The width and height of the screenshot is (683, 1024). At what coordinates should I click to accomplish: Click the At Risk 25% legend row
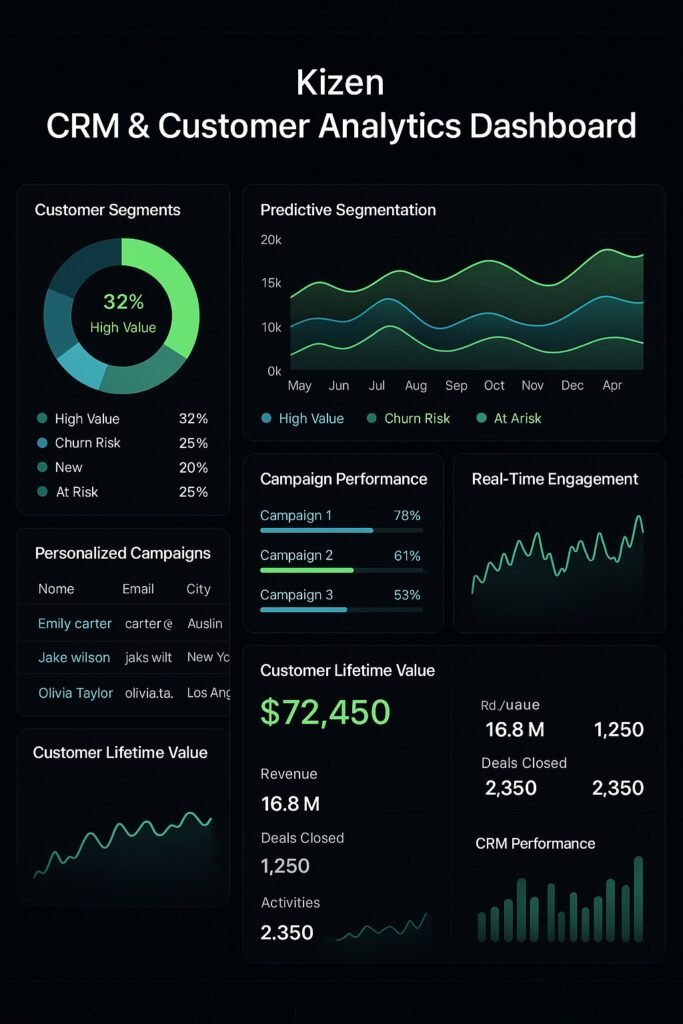pos(123,492)
